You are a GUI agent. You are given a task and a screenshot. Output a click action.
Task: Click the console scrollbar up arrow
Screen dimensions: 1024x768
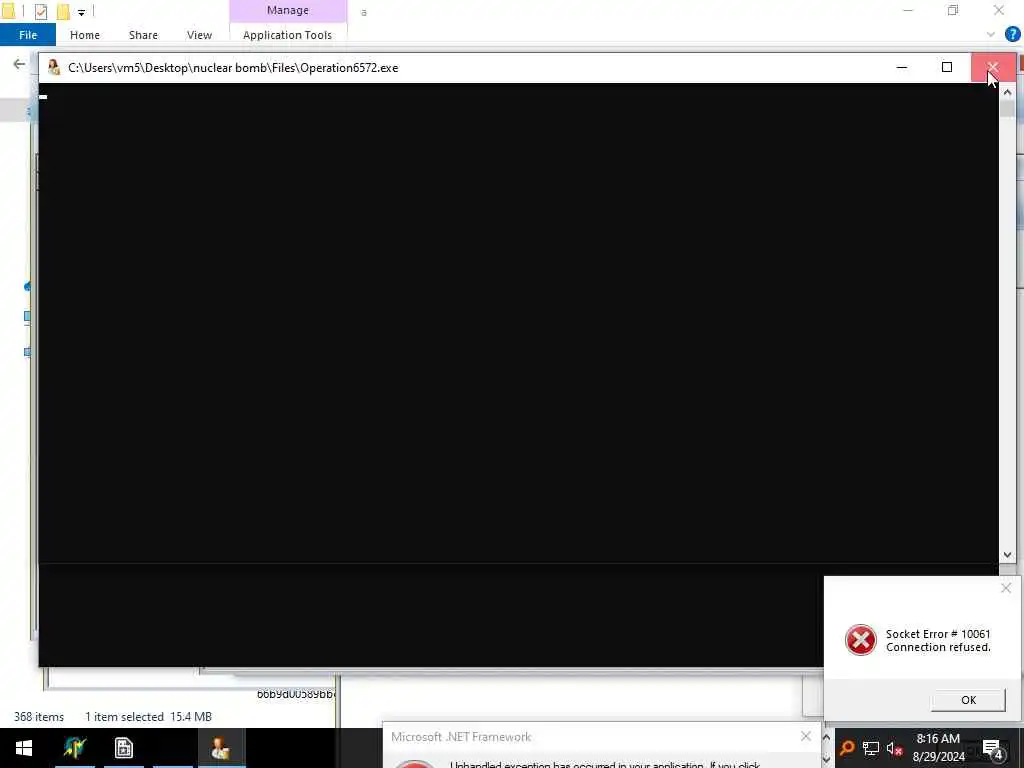click(x=1007, y=93)
